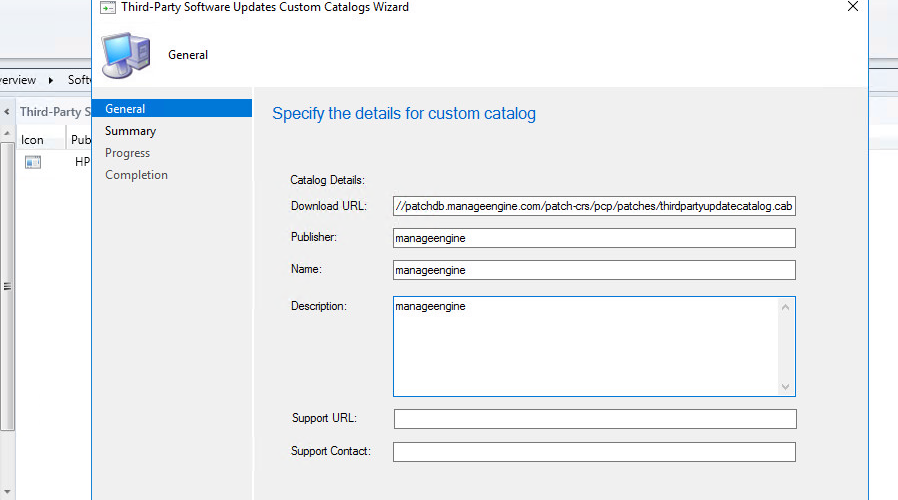The height and width of the screenshot is (500, 898).
Task: Click the breadcrumb arrow after Overview
Action: pyautogui.click(x=51, y=80)
